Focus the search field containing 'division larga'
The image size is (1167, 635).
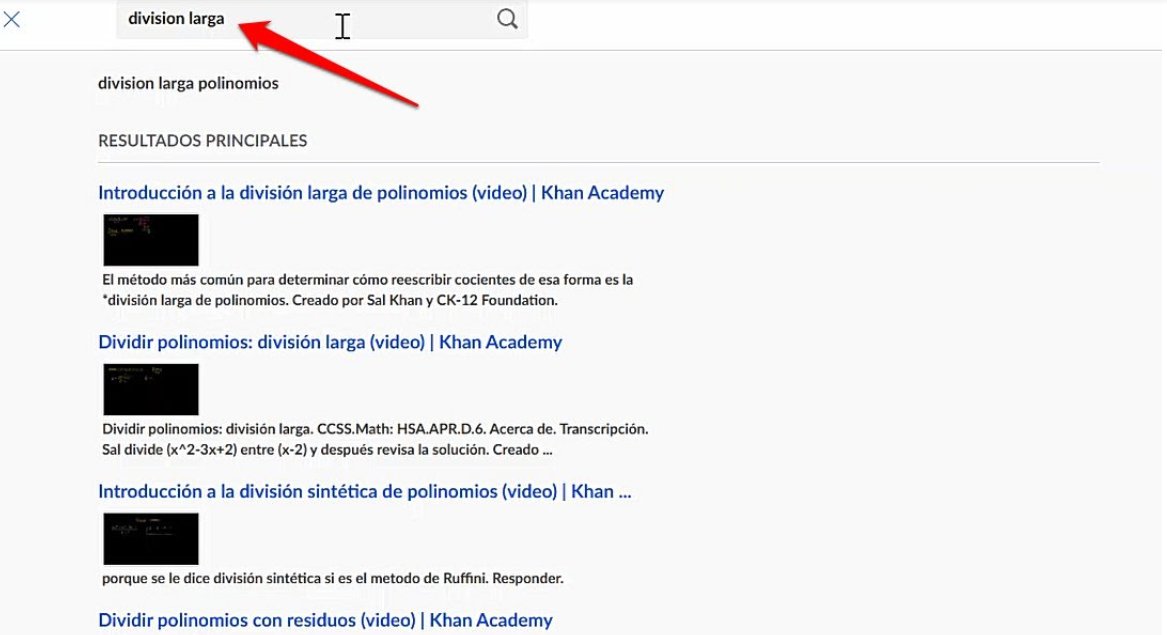pyautogui.click(x=322, y=19)
